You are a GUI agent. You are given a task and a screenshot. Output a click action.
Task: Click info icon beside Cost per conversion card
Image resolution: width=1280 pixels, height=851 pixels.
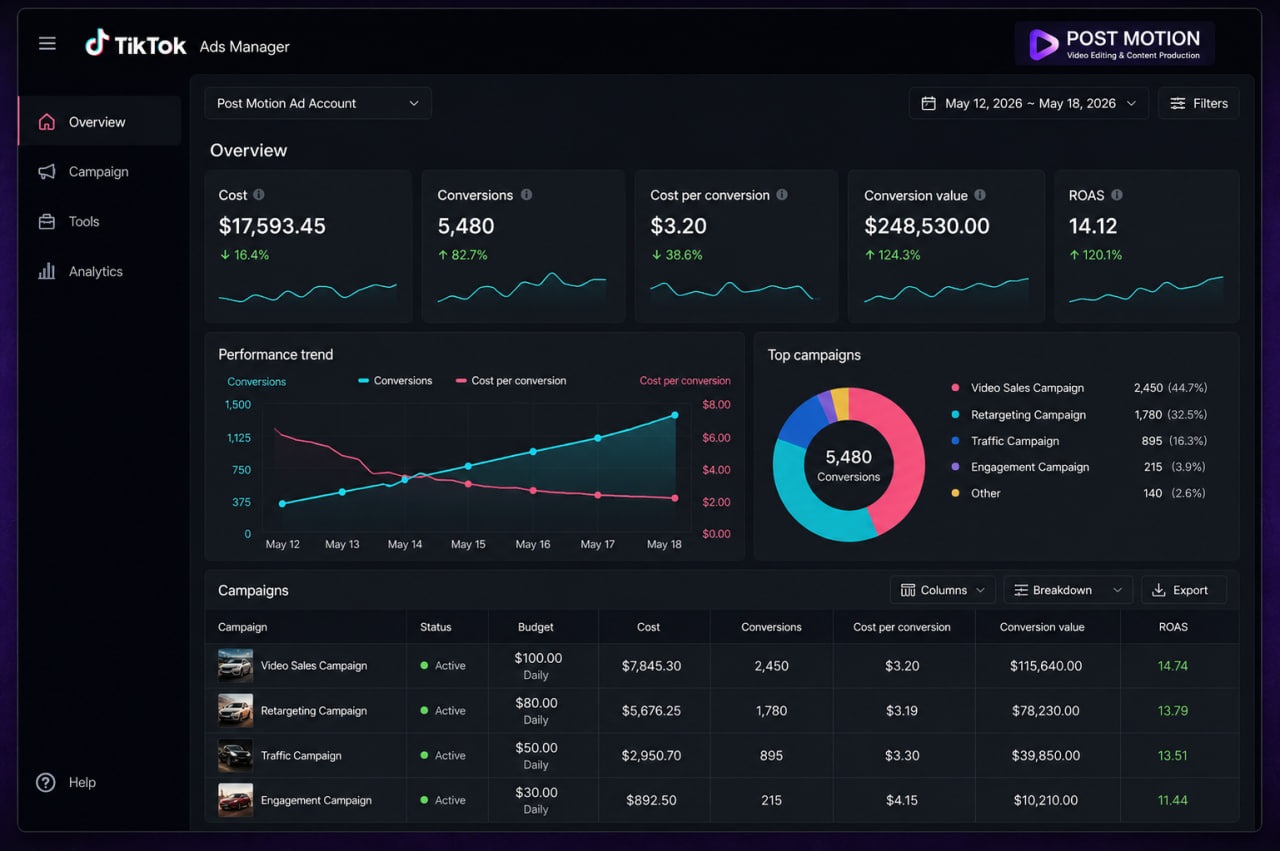782,195
